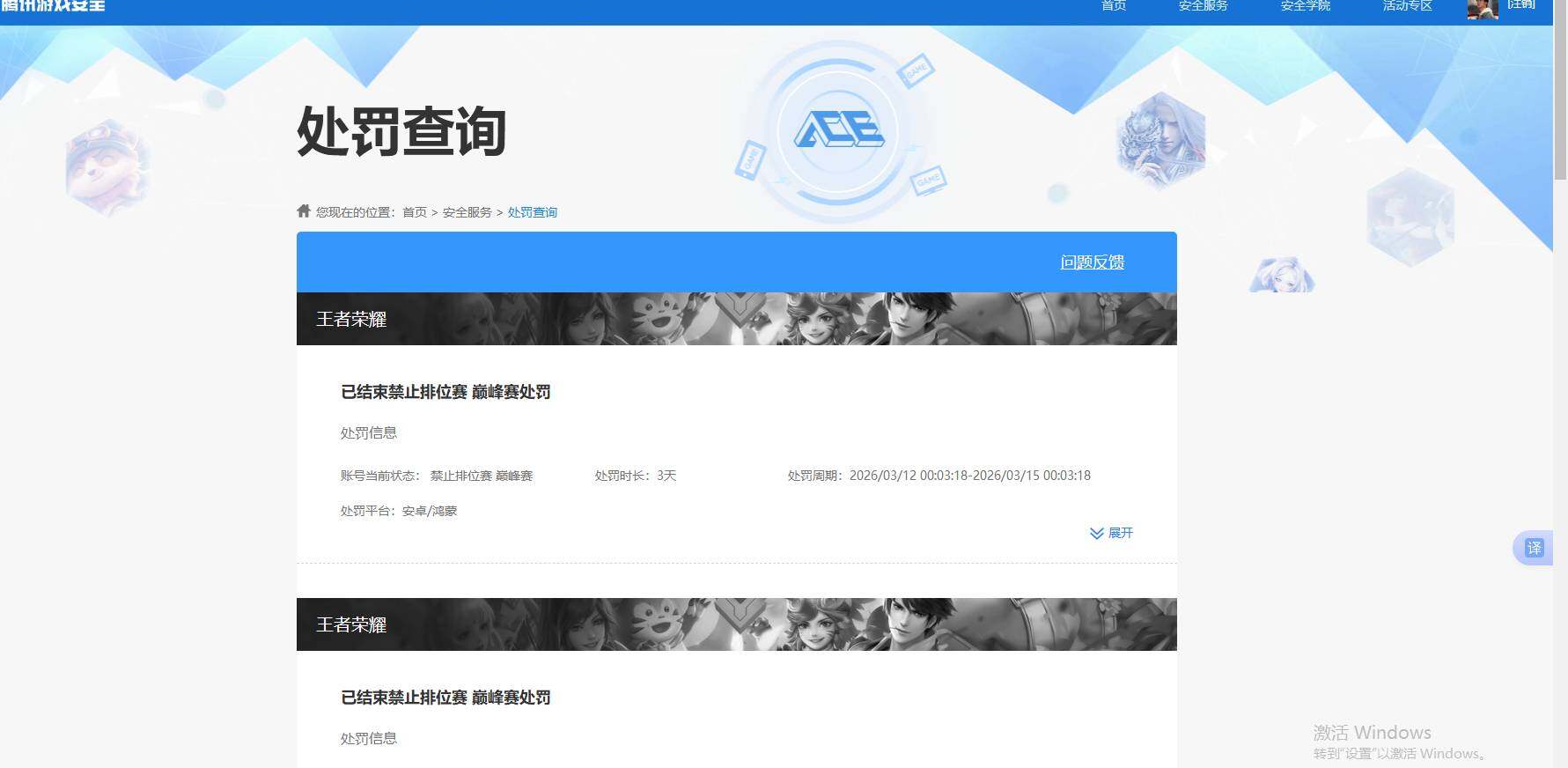
Task: Go to 首页 in the breadcrumb
Action: (415, 212)
